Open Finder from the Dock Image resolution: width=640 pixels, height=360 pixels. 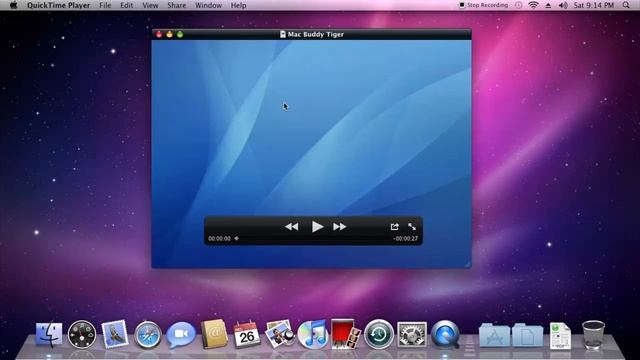[49, 335]
